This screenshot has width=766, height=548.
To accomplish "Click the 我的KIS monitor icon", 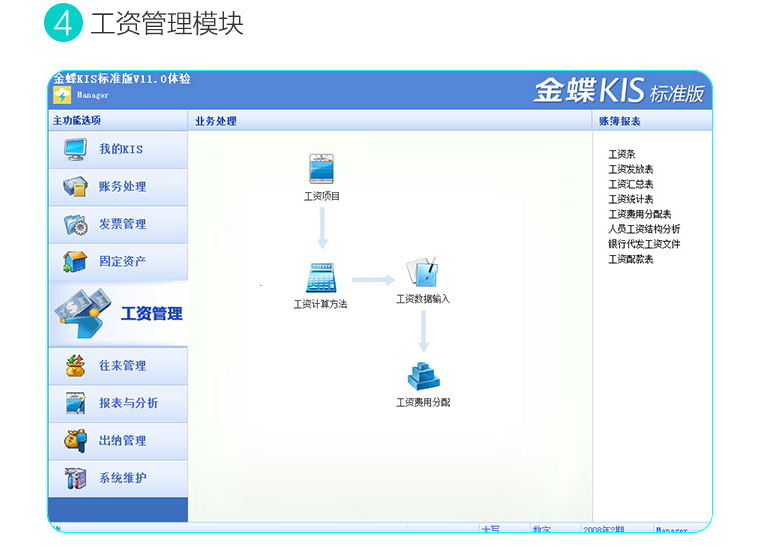I will (76, 149).
